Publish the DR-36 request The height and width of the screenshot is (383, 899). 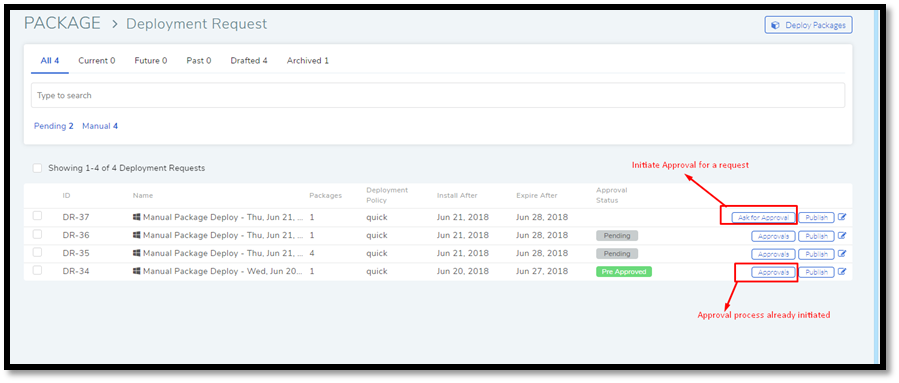pos(816,236)
